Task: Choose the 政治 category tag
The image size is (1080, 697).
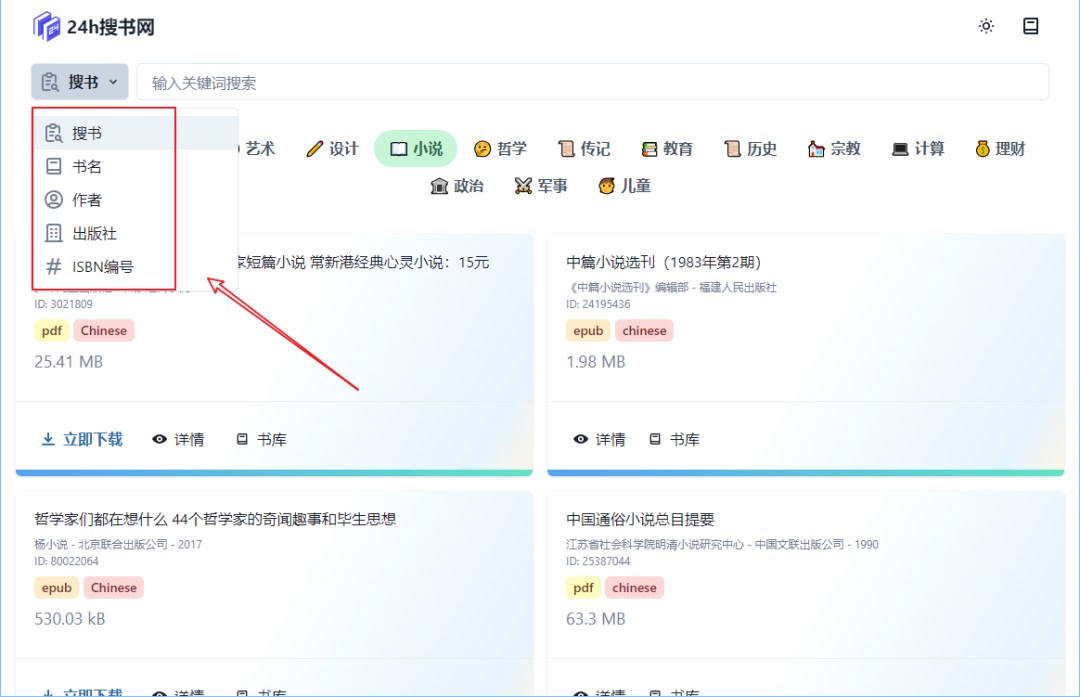Action: tap(457, 185)
